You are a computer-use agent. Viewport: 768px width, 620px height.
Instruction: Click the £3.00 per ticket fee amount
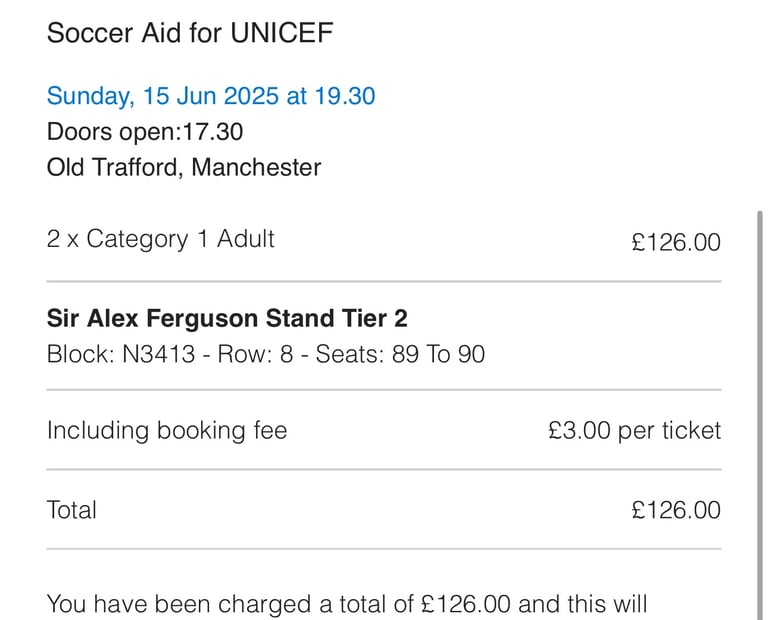coord(634,430)
